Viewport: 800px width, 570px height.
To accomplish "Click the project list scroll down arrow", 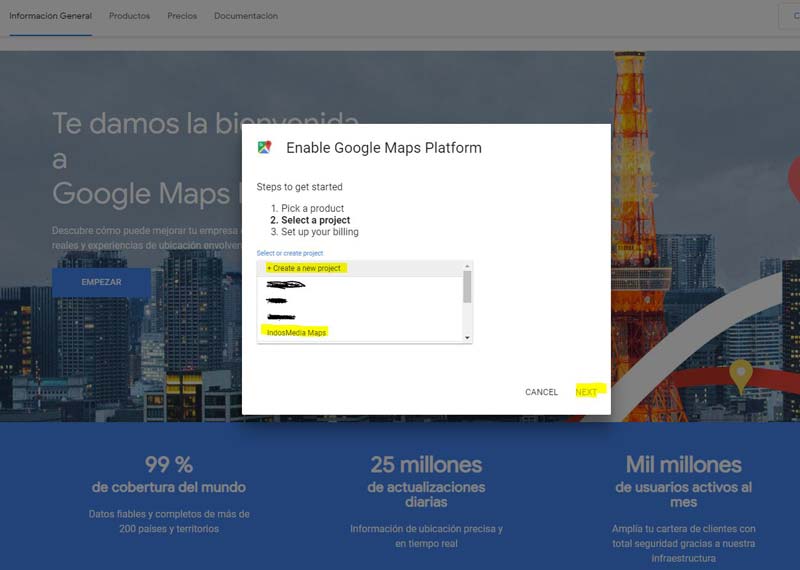I will [467, 338].
